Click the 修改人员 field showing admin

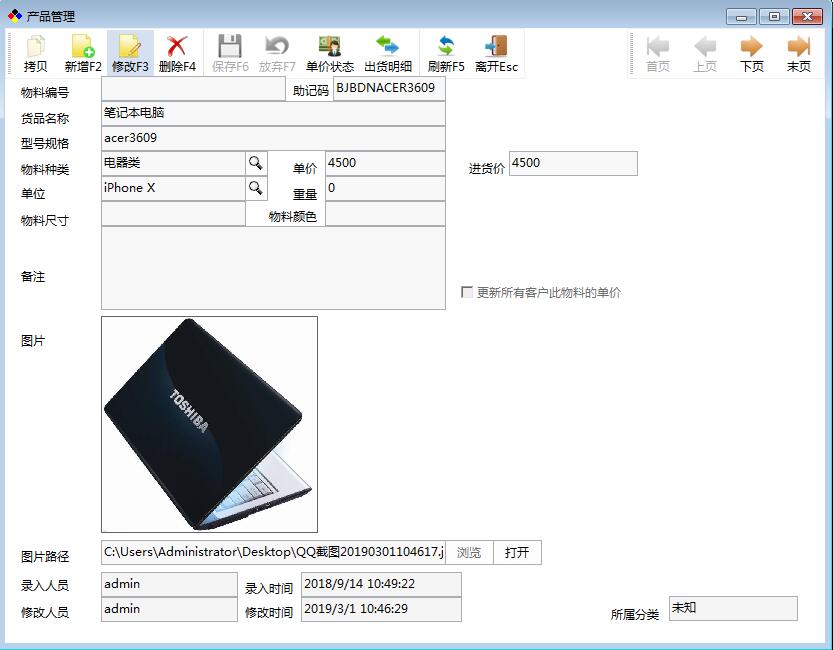tap(169, 609)
